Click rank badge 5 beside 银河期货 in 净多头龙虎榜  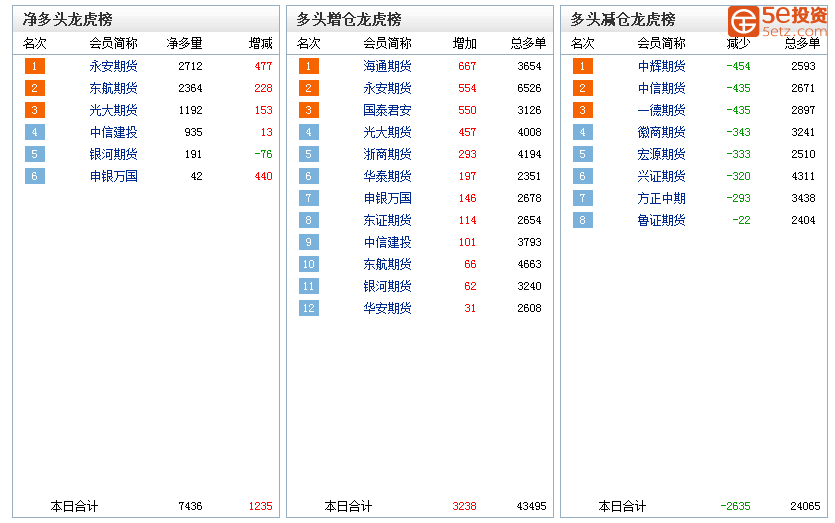[35, 154]
